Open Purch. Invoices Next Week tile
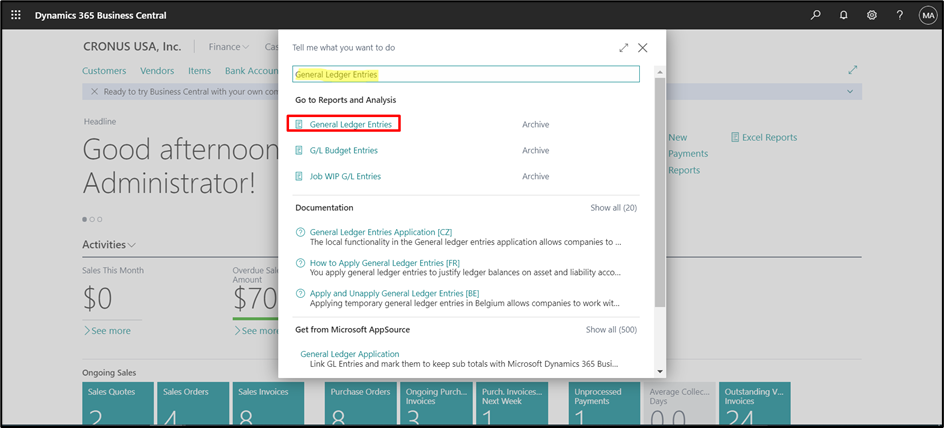The image size is (944, 428). click(512, 405)
